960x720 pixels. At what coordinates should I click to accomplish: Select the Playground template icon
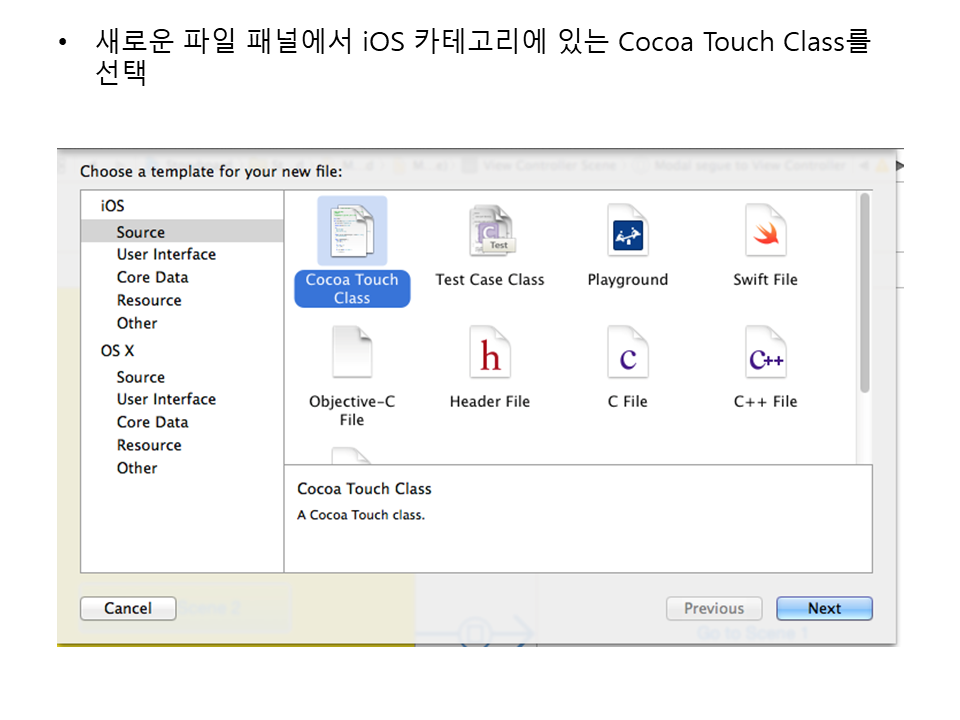pyautogui.click(x=628, y=233)
